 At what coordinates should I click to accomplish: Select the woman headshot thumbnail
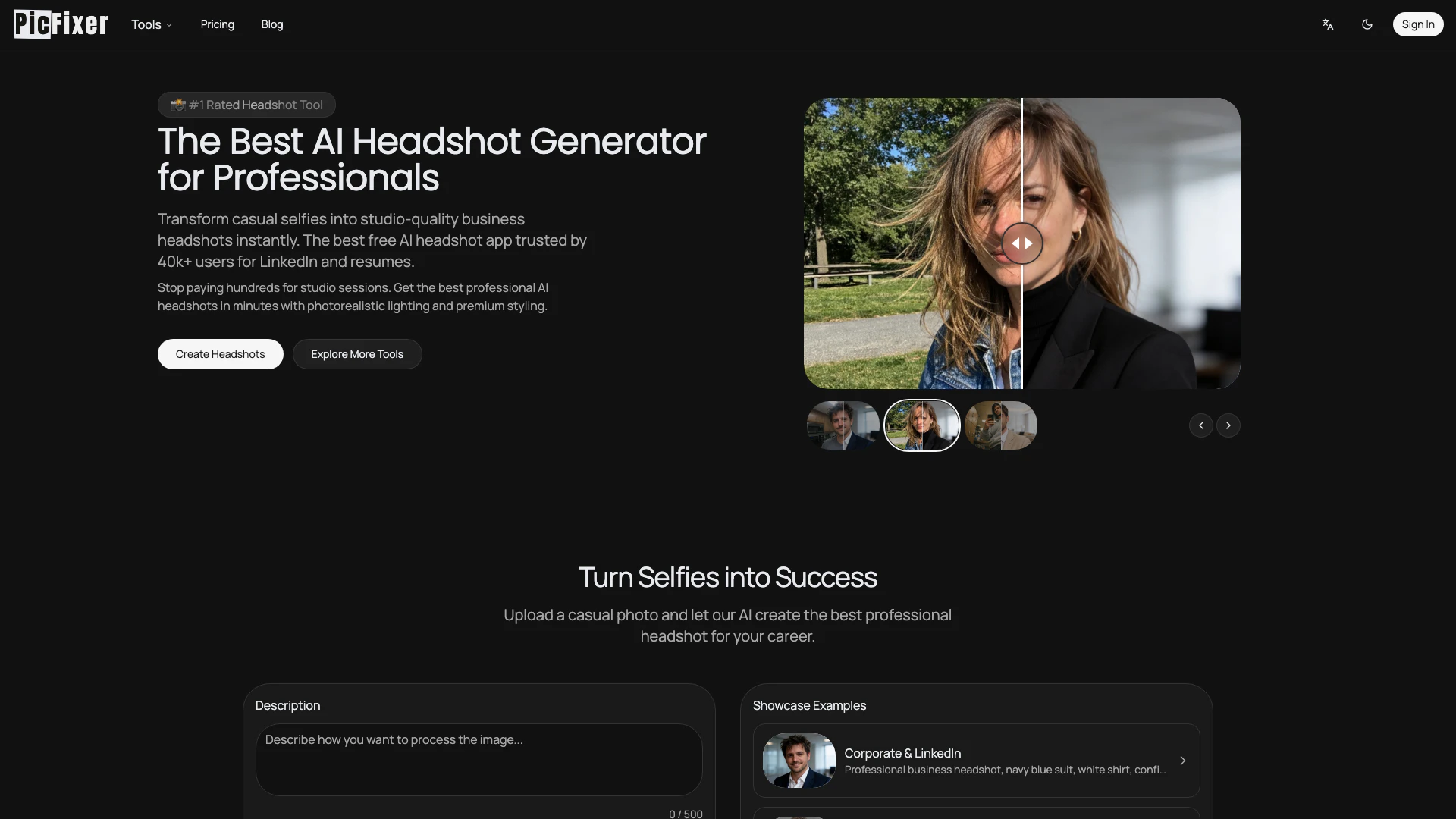[921, 425]
